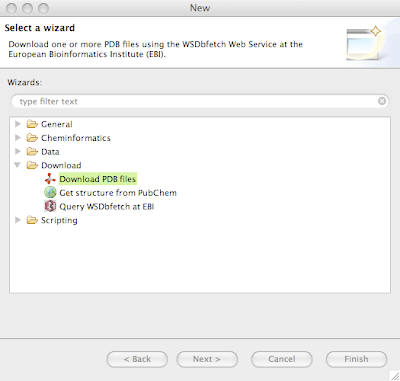Click the Query WSDbfetch icon
The width and height of the screenshot is (400, 381).
tap(50, 206)
